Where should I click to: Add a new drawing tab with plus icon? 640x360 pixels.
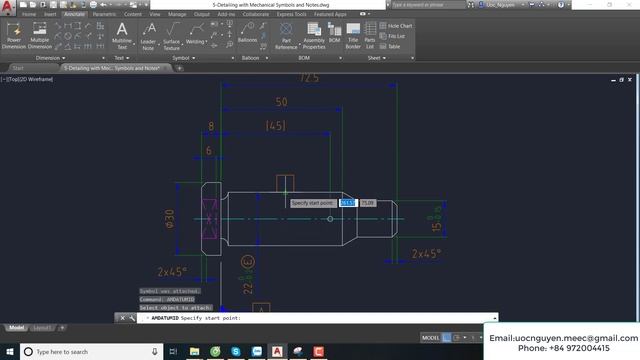pos(179,68)
